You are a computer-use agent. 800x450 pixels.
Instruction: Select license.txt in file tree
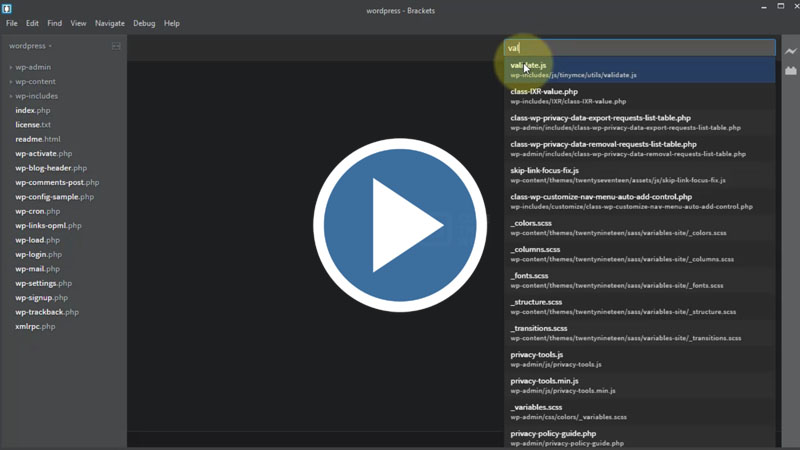[33, 125]
